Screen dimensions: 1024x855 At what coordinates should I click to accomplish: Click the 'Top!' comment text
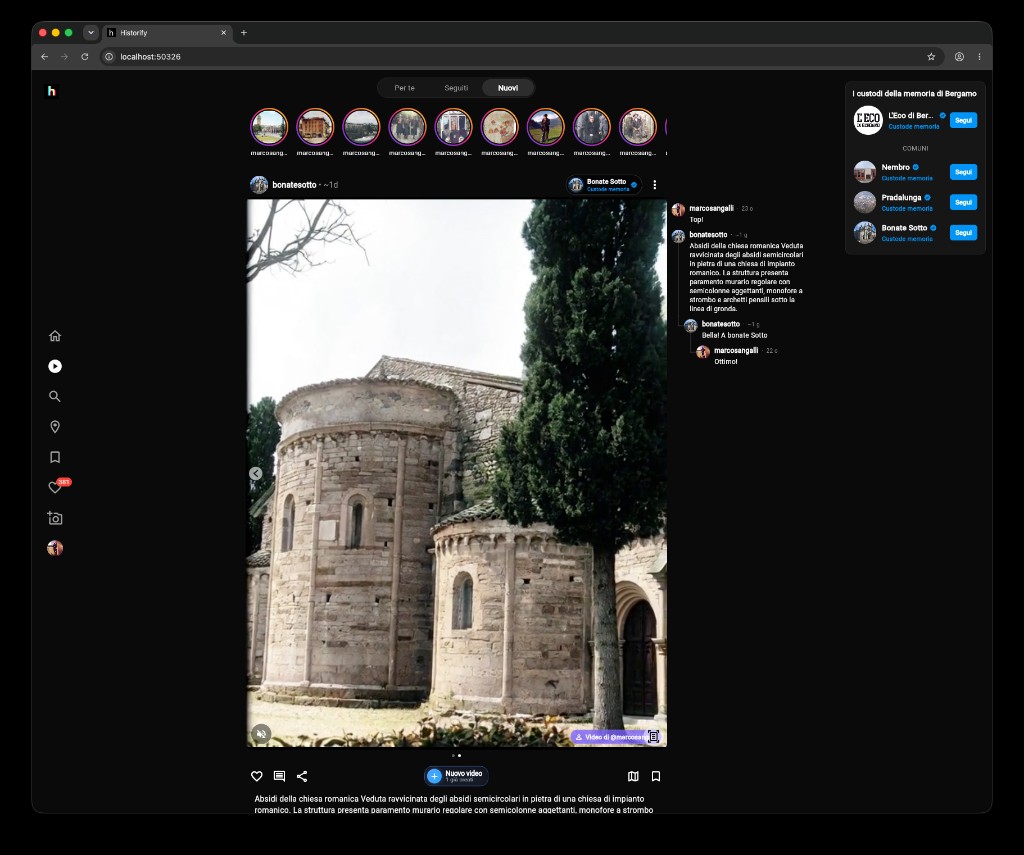coord(696,219)
